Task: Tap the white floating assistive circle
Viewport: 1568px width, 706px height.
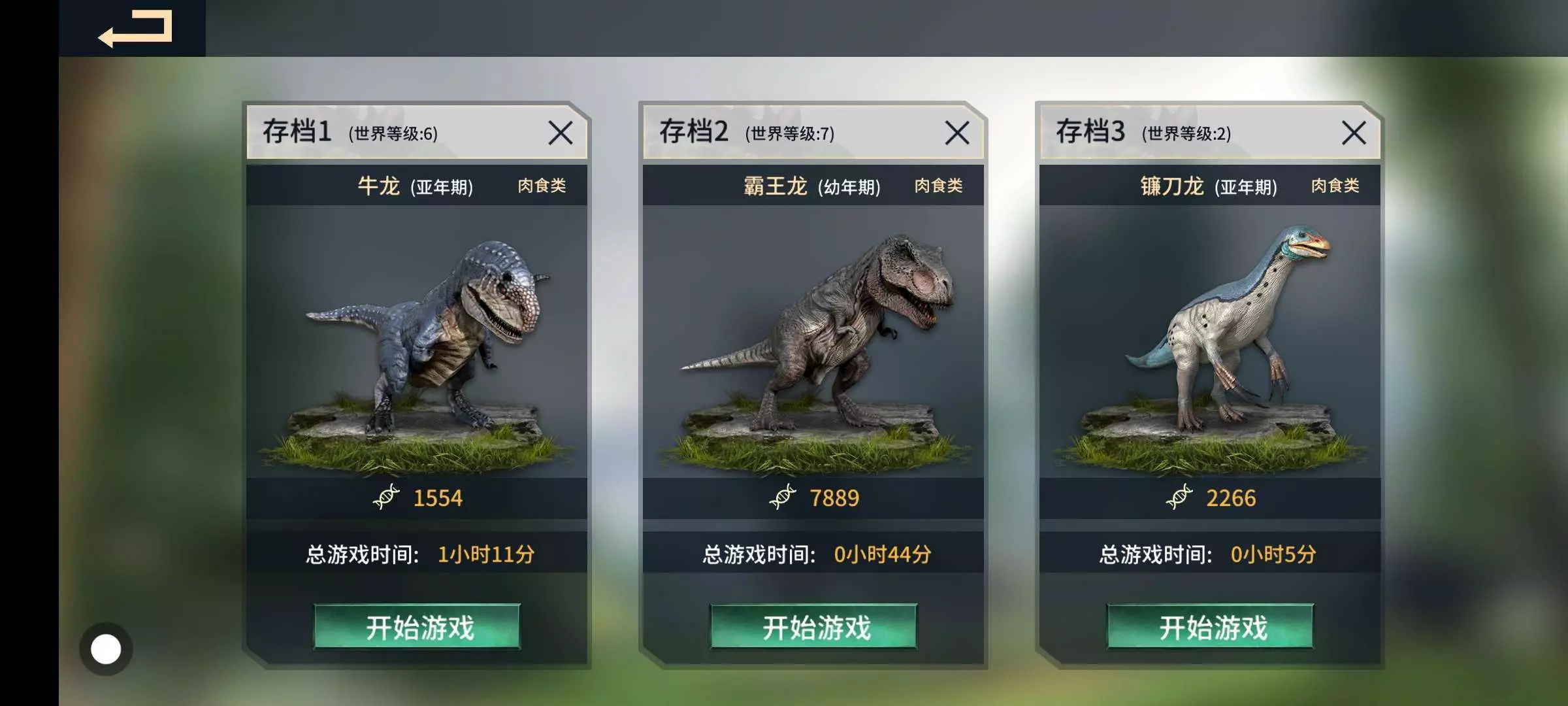Action: (x=106, y=649)
